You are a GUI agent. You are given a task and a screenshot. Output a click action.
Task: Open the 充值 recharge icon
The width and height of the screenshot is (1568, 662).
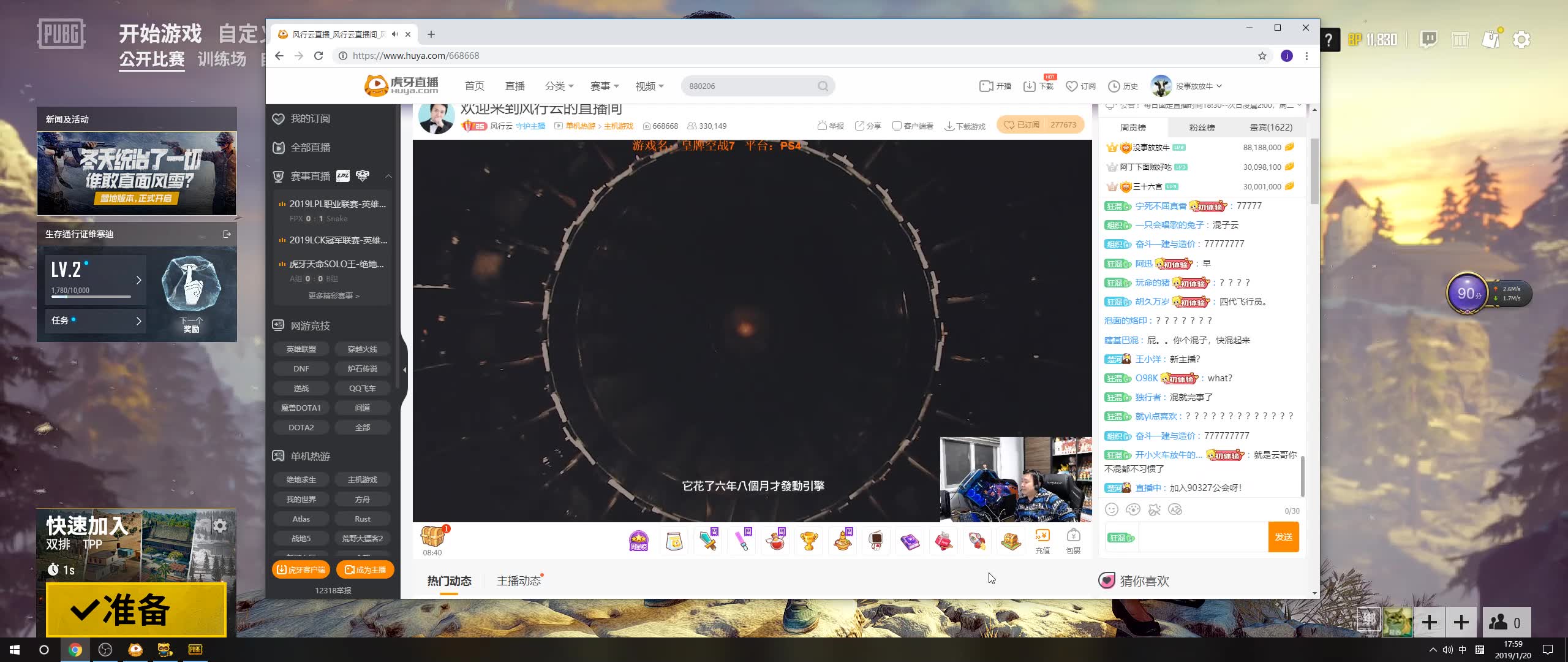1042,541
